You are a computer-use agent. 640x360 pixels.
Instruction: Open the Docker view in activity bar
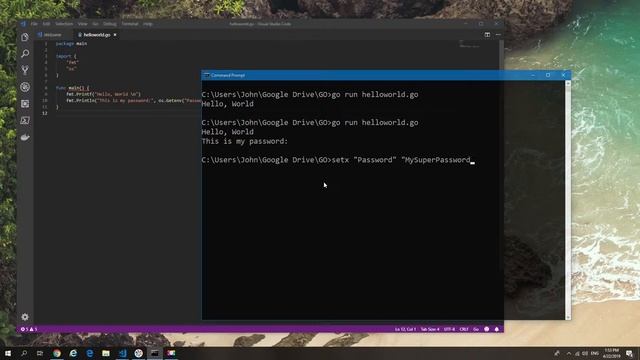click(x=25, y=137)
